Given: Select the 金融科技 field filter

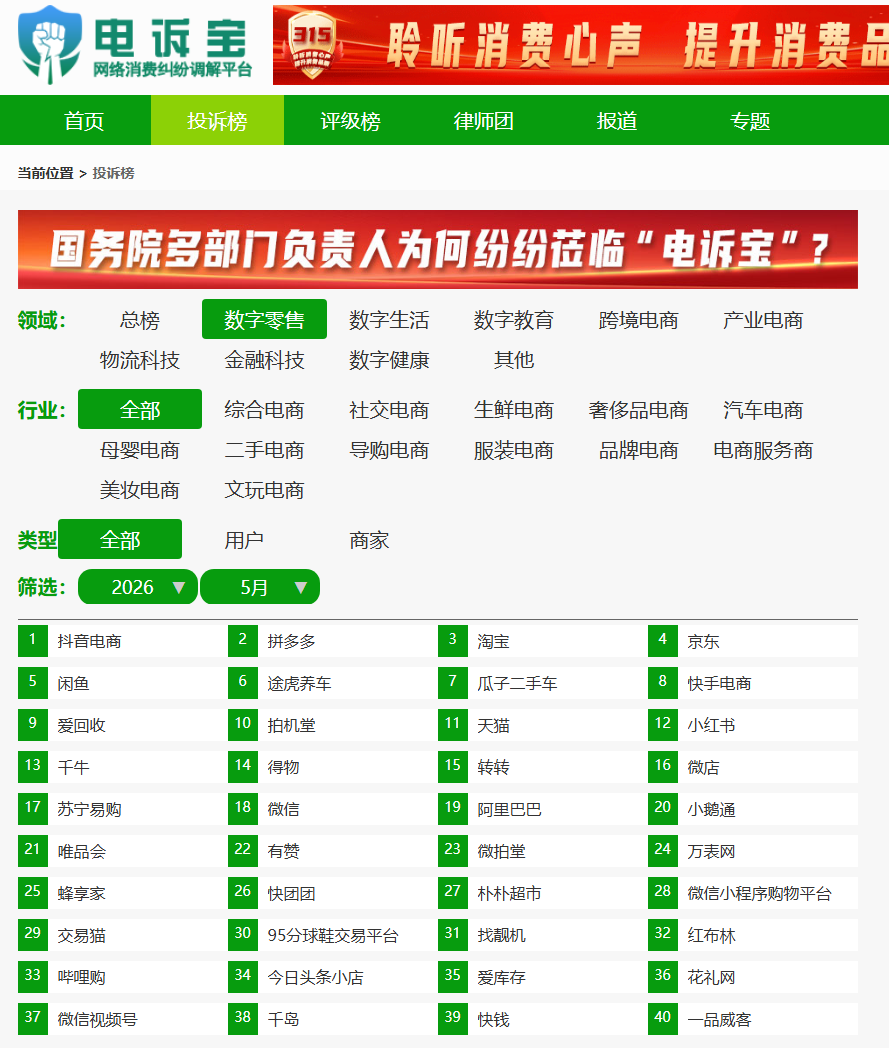Looking at the screenshot, I should point(264,360).
